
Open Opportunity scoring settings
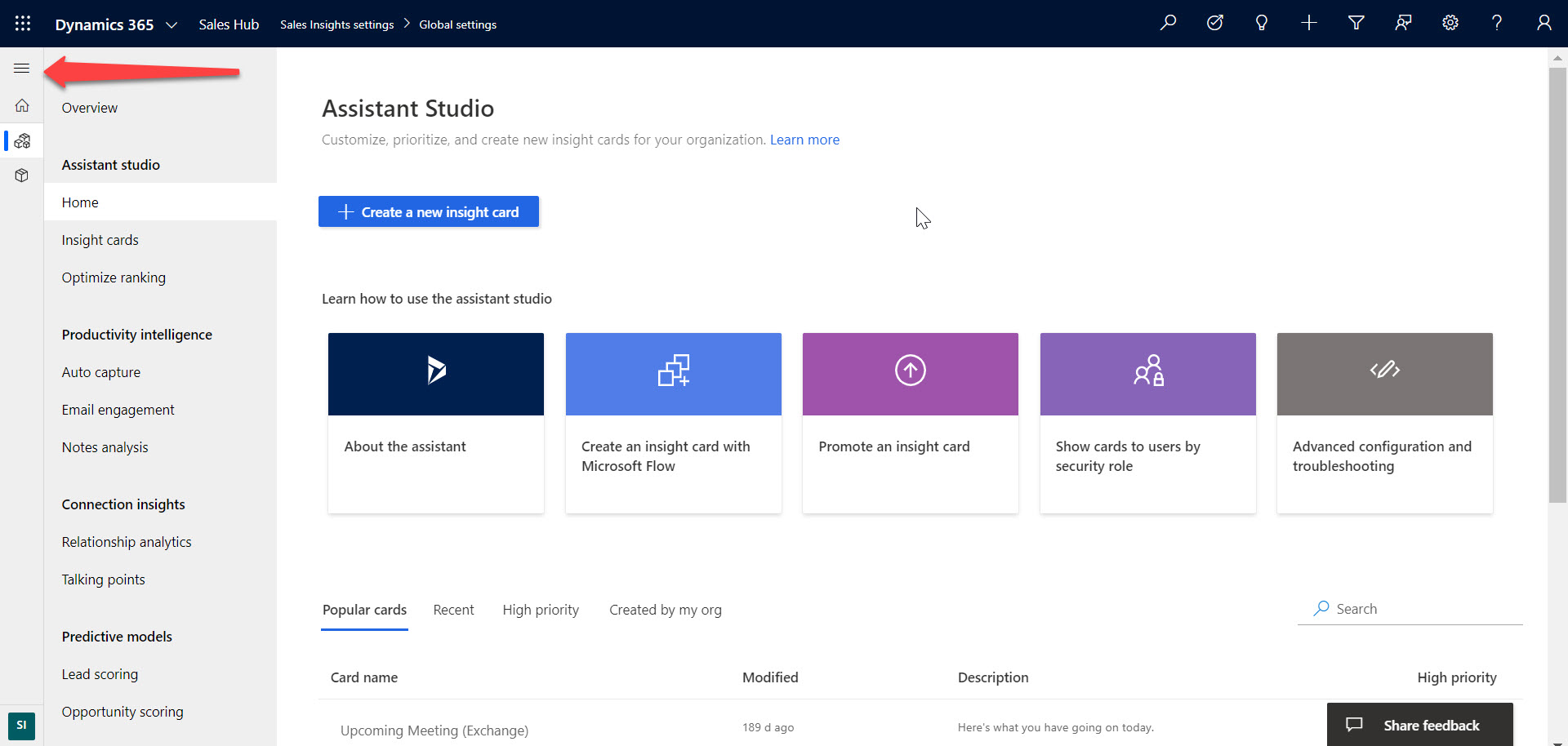coord(122,712)
